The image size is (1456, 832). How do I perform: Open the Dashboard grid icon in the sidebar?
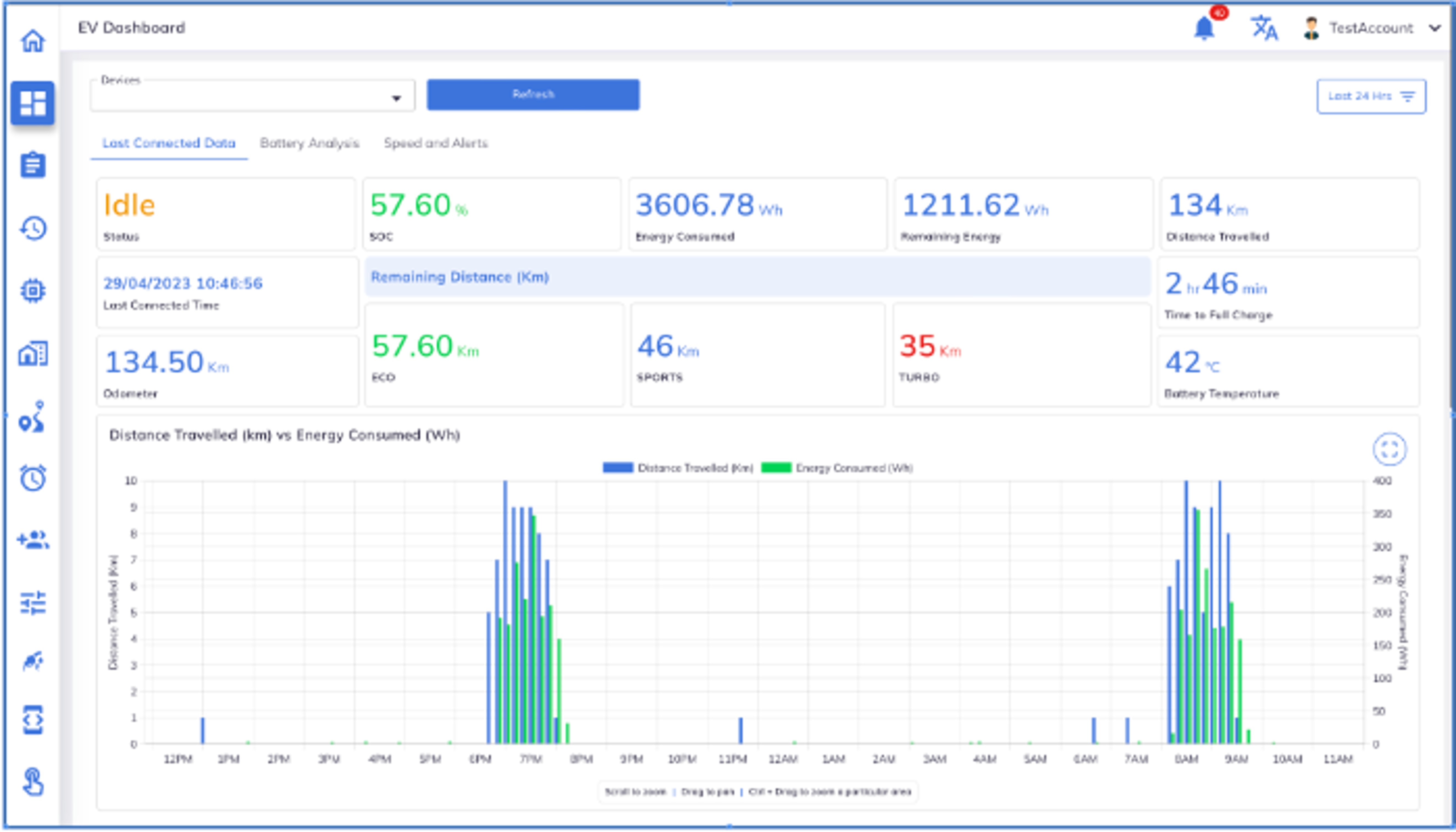[x=32, y=103]
